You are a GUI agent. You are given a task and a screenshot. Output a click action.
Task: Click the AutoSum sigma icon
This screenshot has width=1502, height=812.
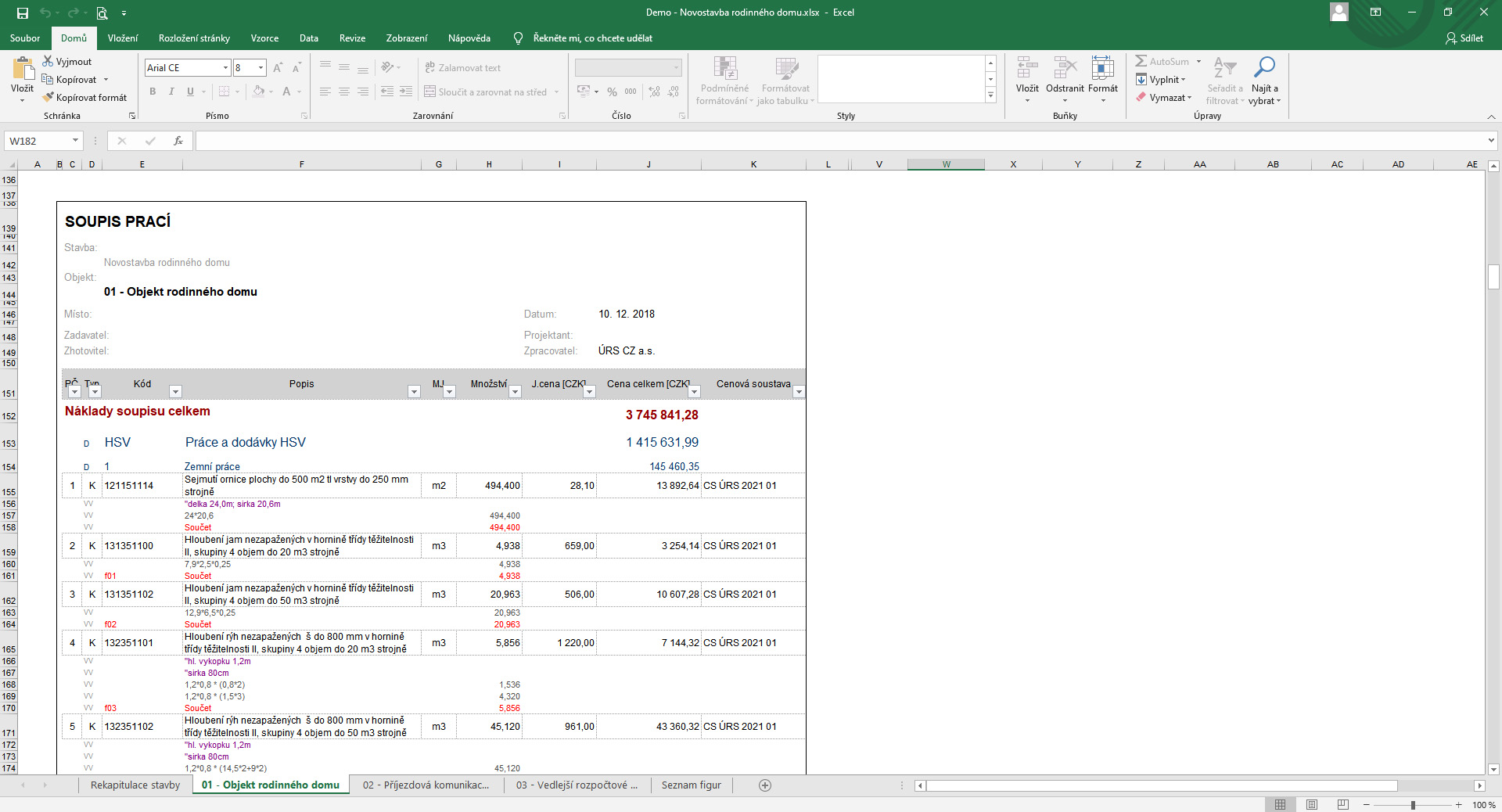point(1141,61)
